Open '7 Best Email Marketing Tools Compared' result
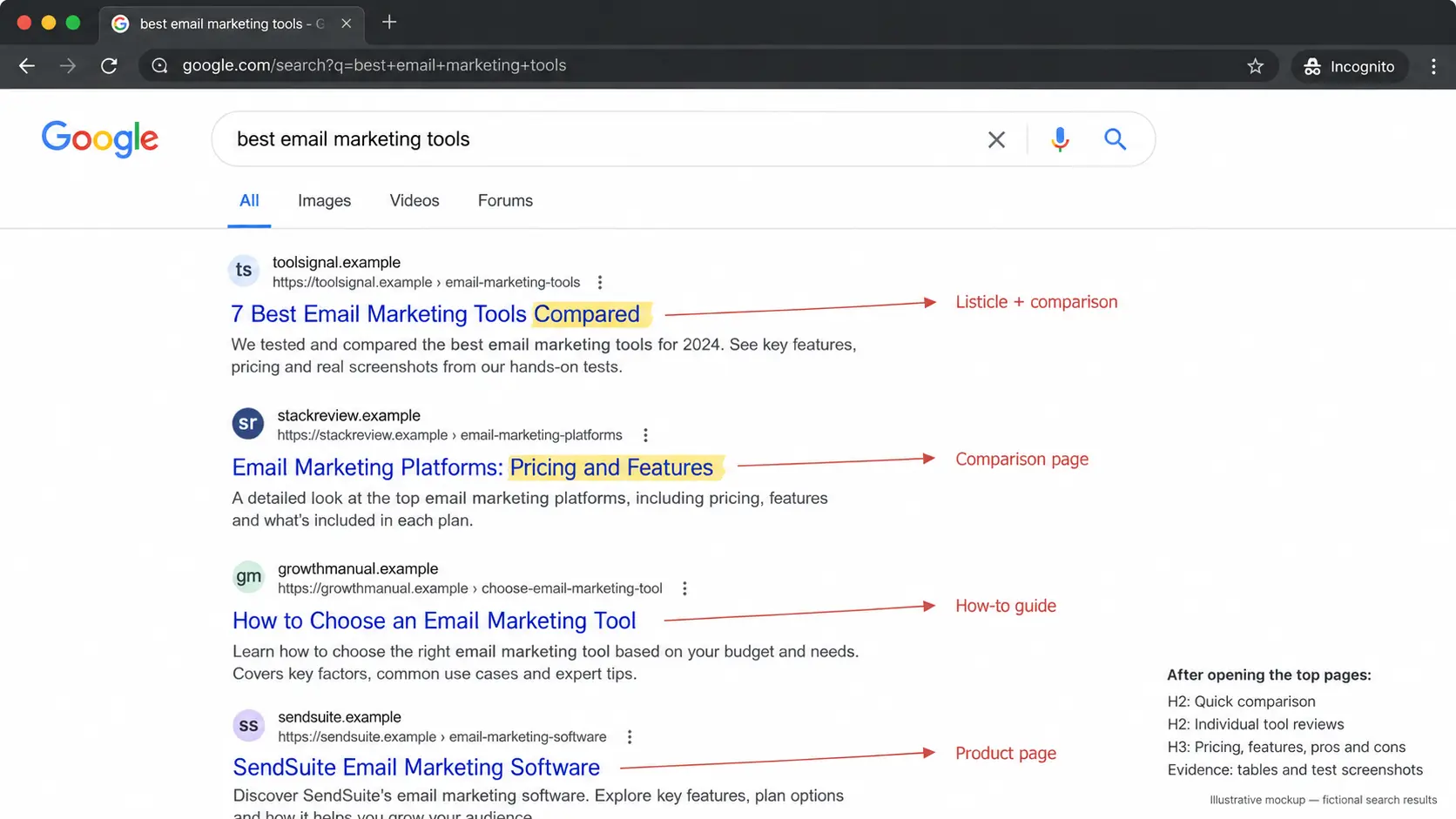The image size is (1456, 819). (435, 314)
